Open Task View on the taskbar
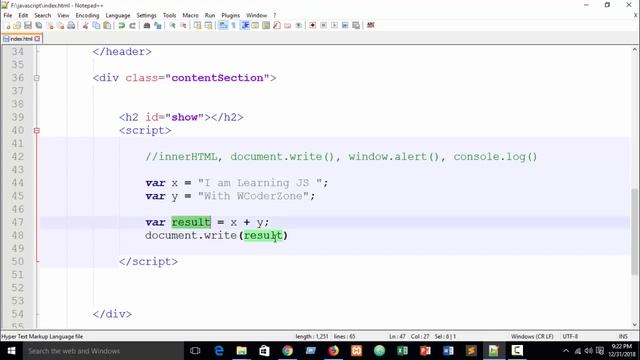This screenshot has width=640, height=360. pos(195,351)
